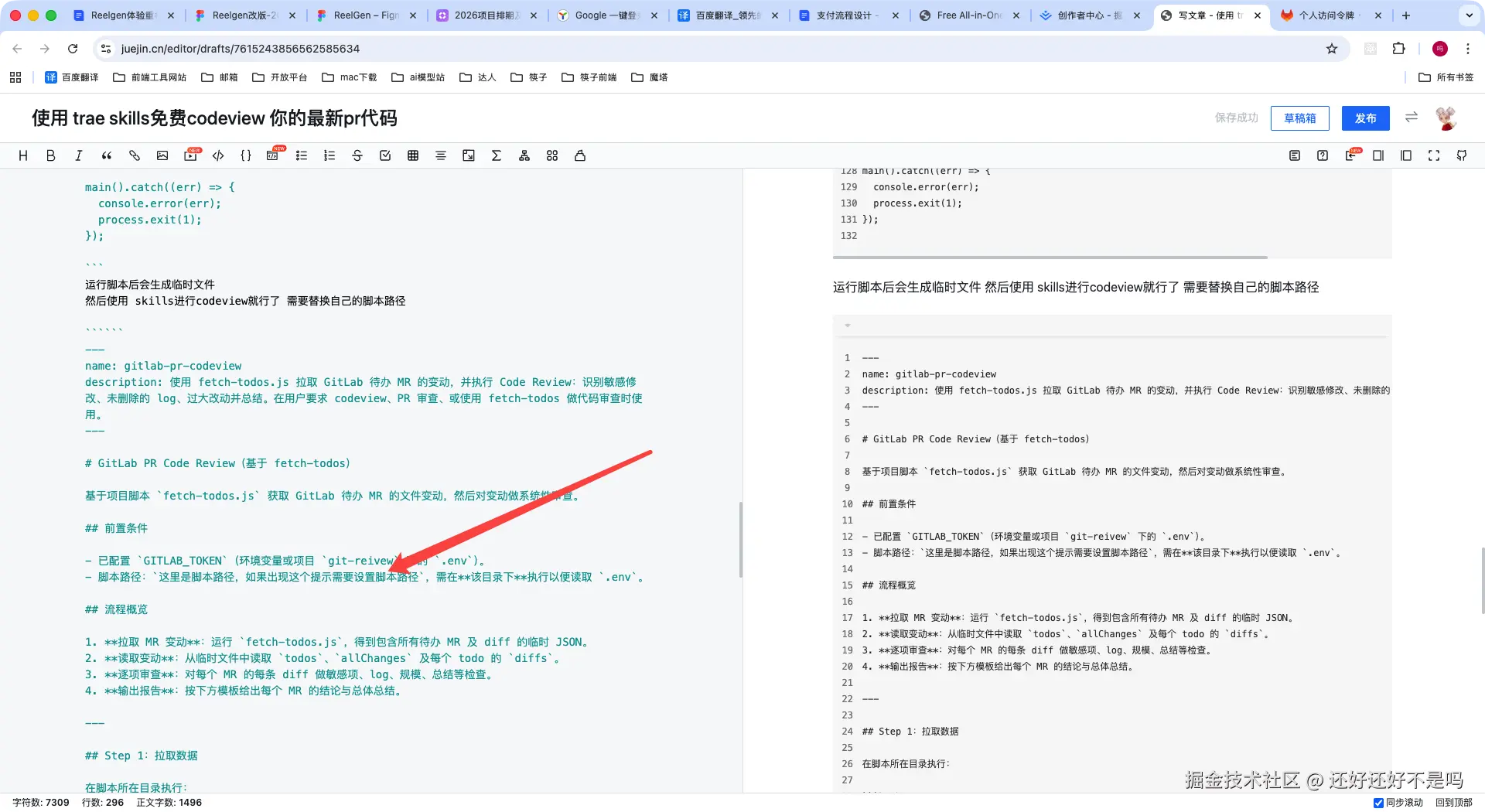This screenshot has height=812, width=1485.
Task: Switch editor mode with the swap arrows
Action: coord(1412,117)
